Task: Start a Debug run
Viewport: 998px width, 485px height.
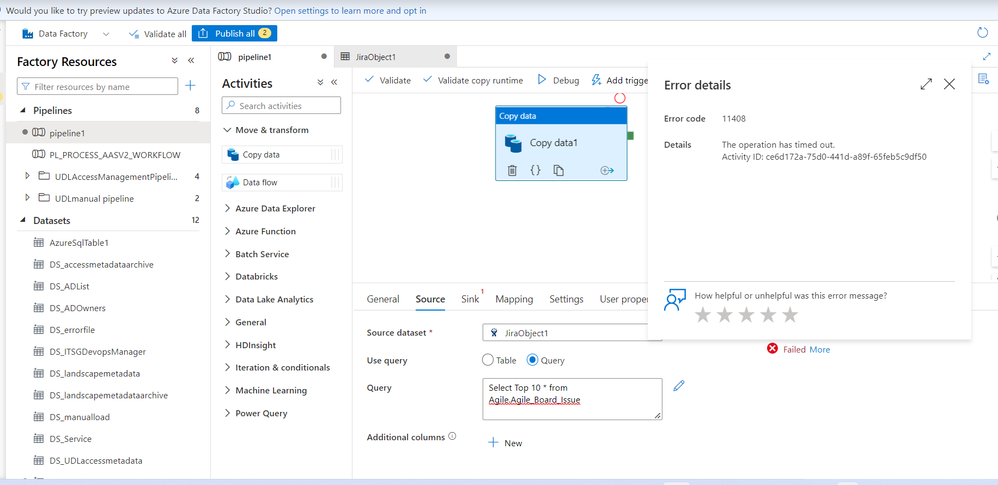Action: pos(558,80)
